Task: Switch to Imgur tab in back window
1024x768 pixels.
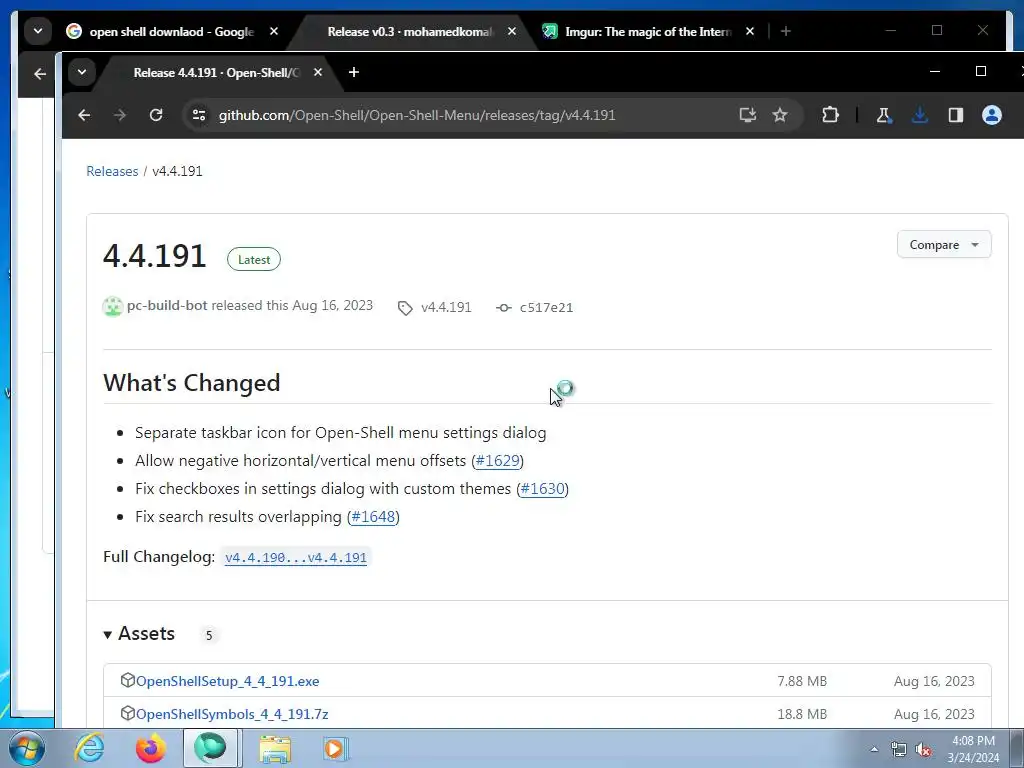Action: point(647,31)
